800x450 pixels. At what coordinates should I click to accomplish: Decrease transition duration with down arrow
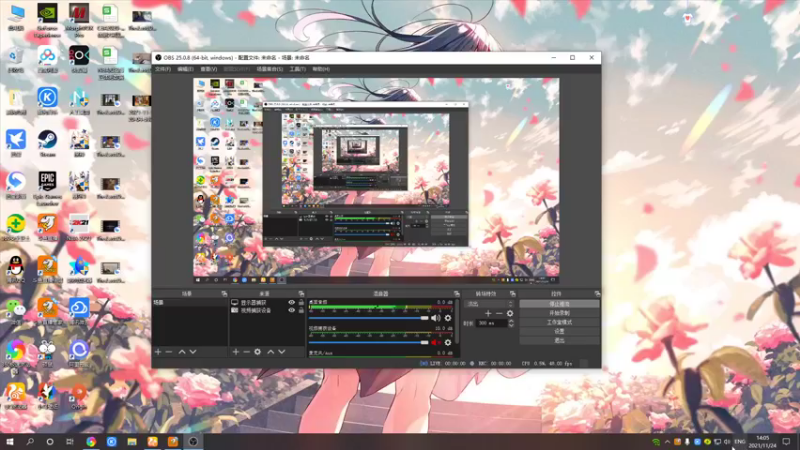coord(511,326)
